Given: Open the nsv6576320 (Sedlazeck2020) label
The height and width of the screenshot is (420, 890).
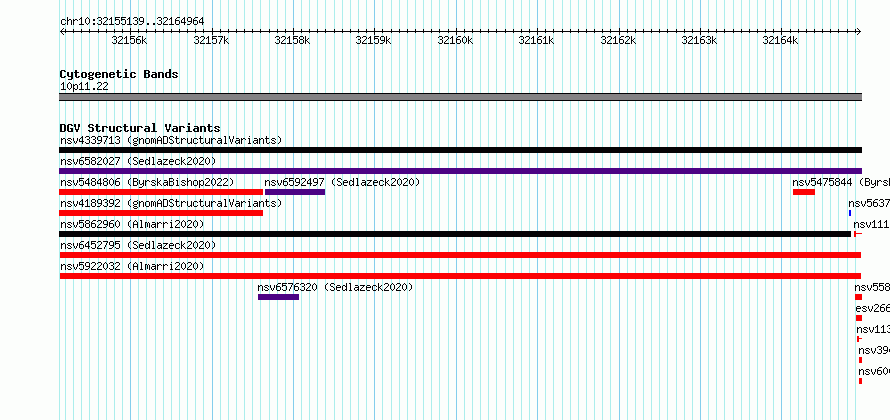Looking at the screenshot, I should (x=335, y=287).
